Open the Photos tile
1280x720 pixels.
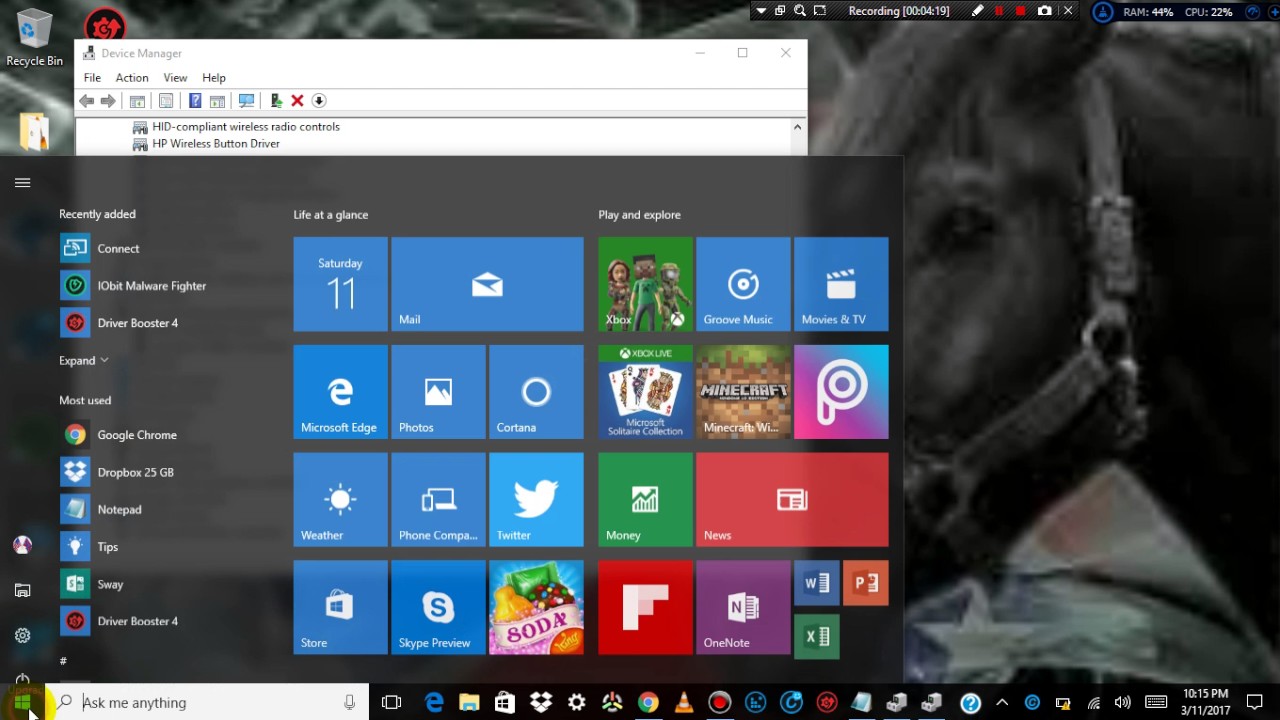[x=438, y=392]
